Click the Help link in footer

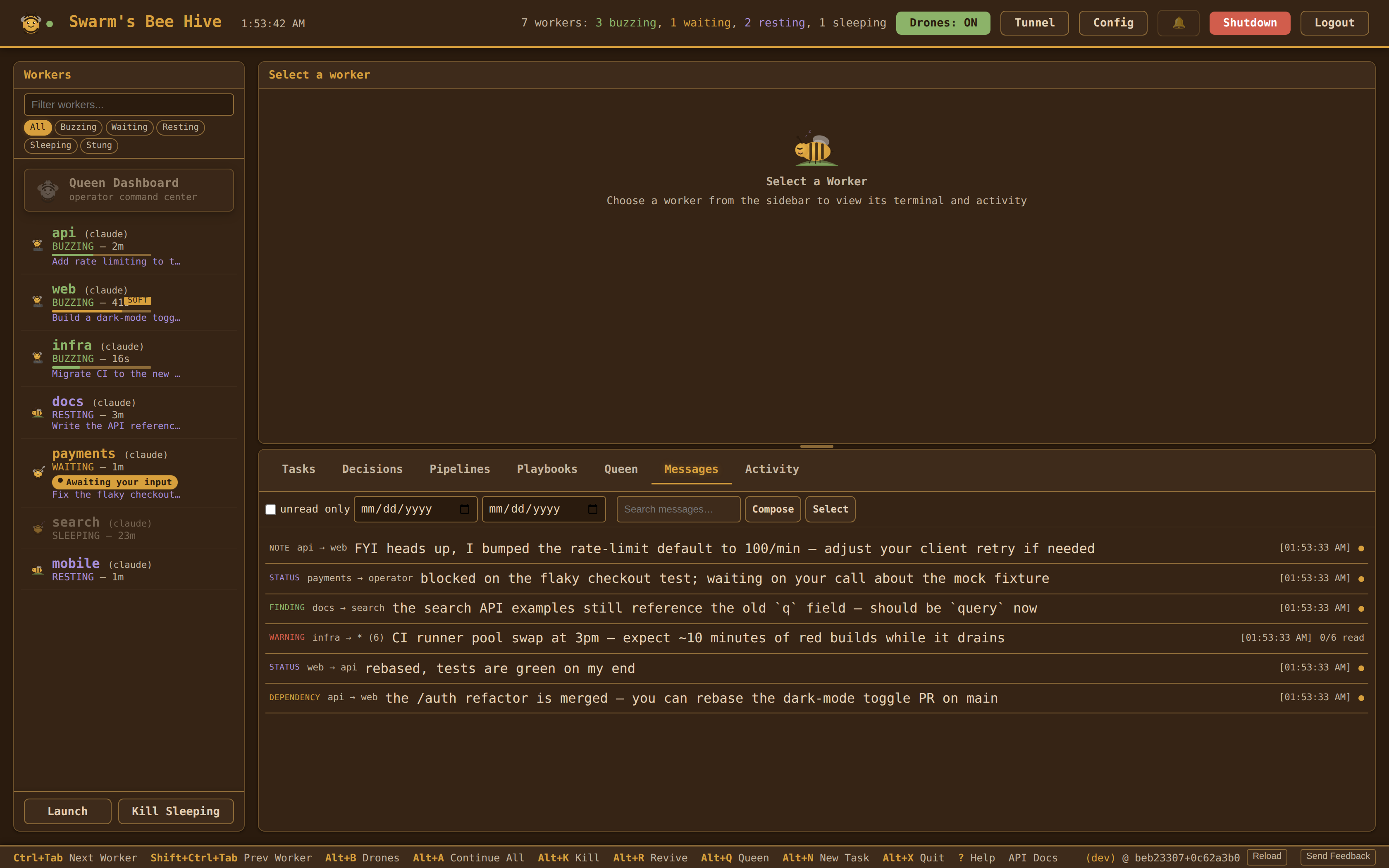[x=976, y=858]
